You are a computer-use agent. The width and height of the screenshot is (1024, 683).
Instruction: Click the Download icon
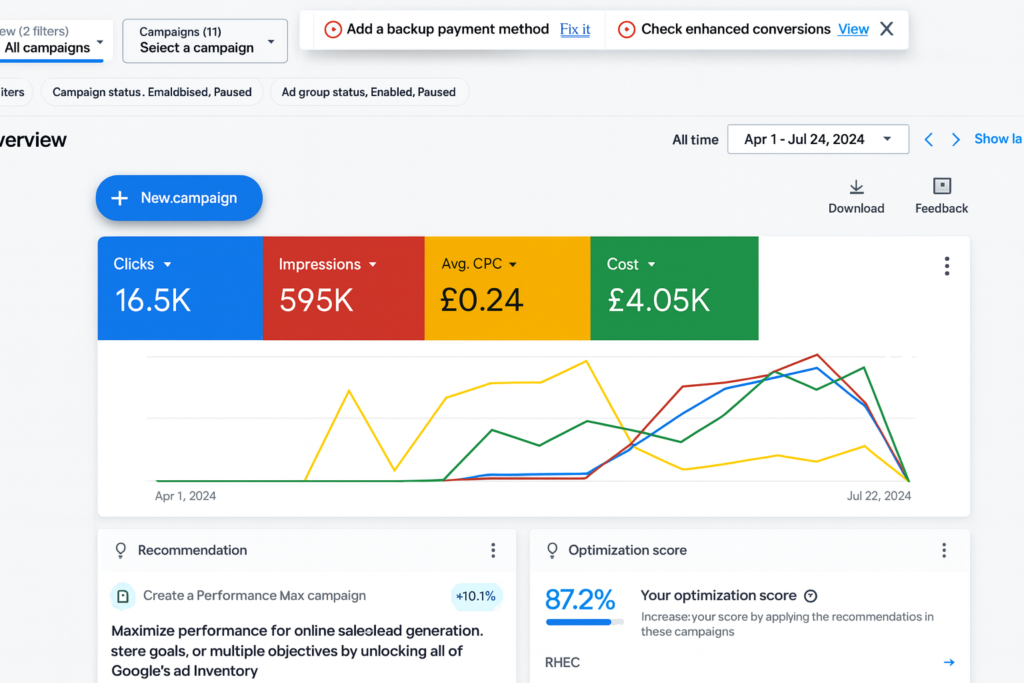(856, 187)
